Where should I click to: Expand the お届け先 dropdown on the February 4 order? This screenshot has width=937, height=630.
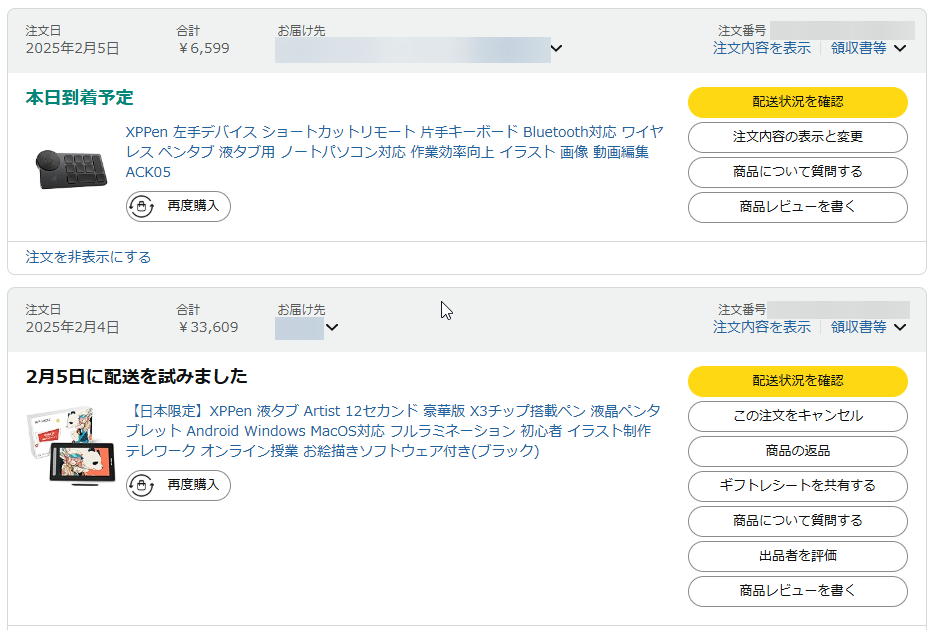pyautogui.click(x=332, y=327)
